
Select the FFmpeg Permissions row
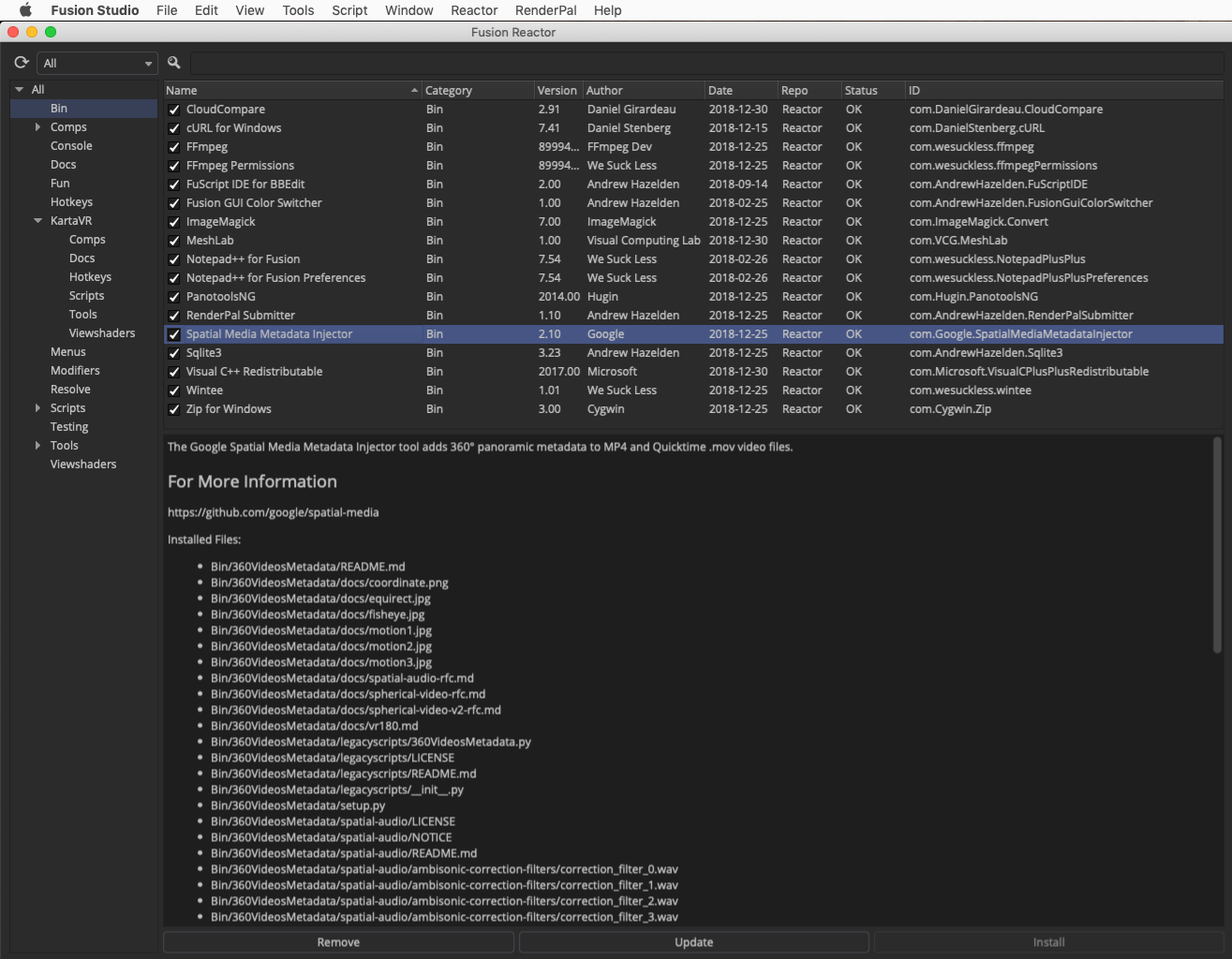point(693,166)
